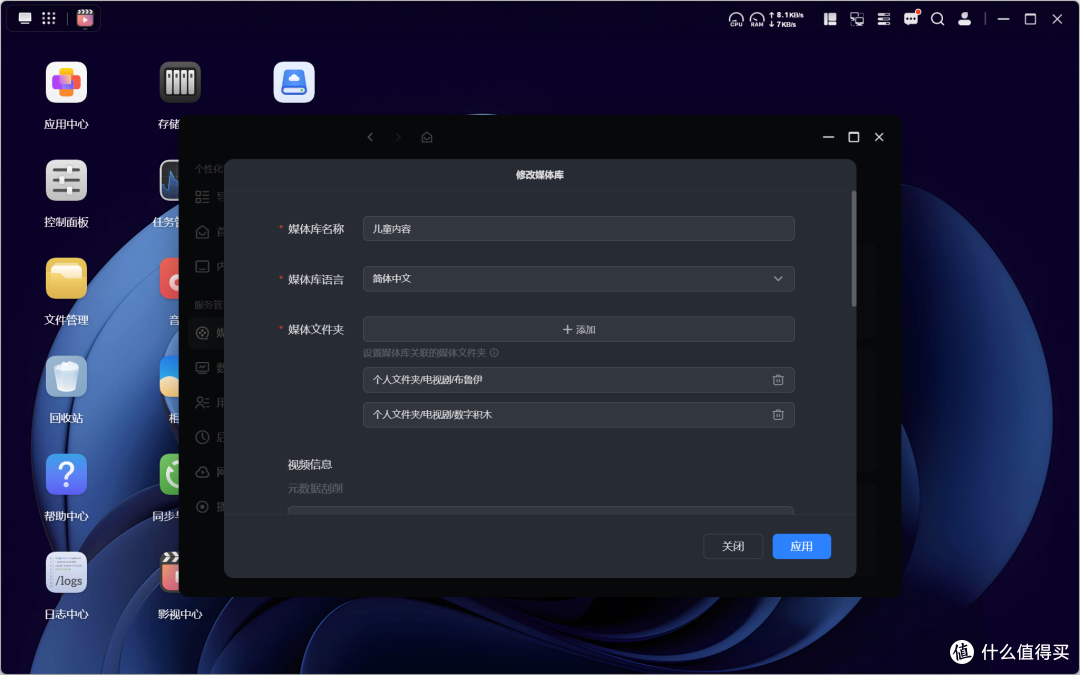Click the CPU usage gauge in top bar

pos(736,19)
